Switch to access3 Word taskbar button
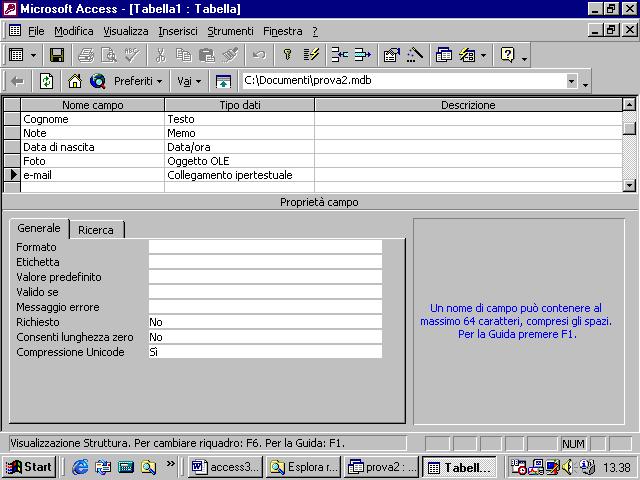Image resolution: width=640 pixels, height=480 pixels. (225, 467)
